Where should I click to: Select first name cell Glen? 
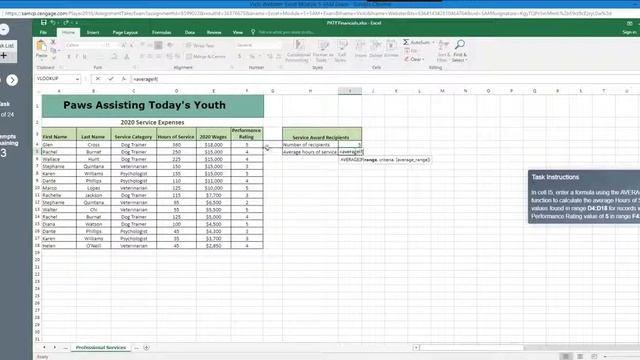coord(59,144)
